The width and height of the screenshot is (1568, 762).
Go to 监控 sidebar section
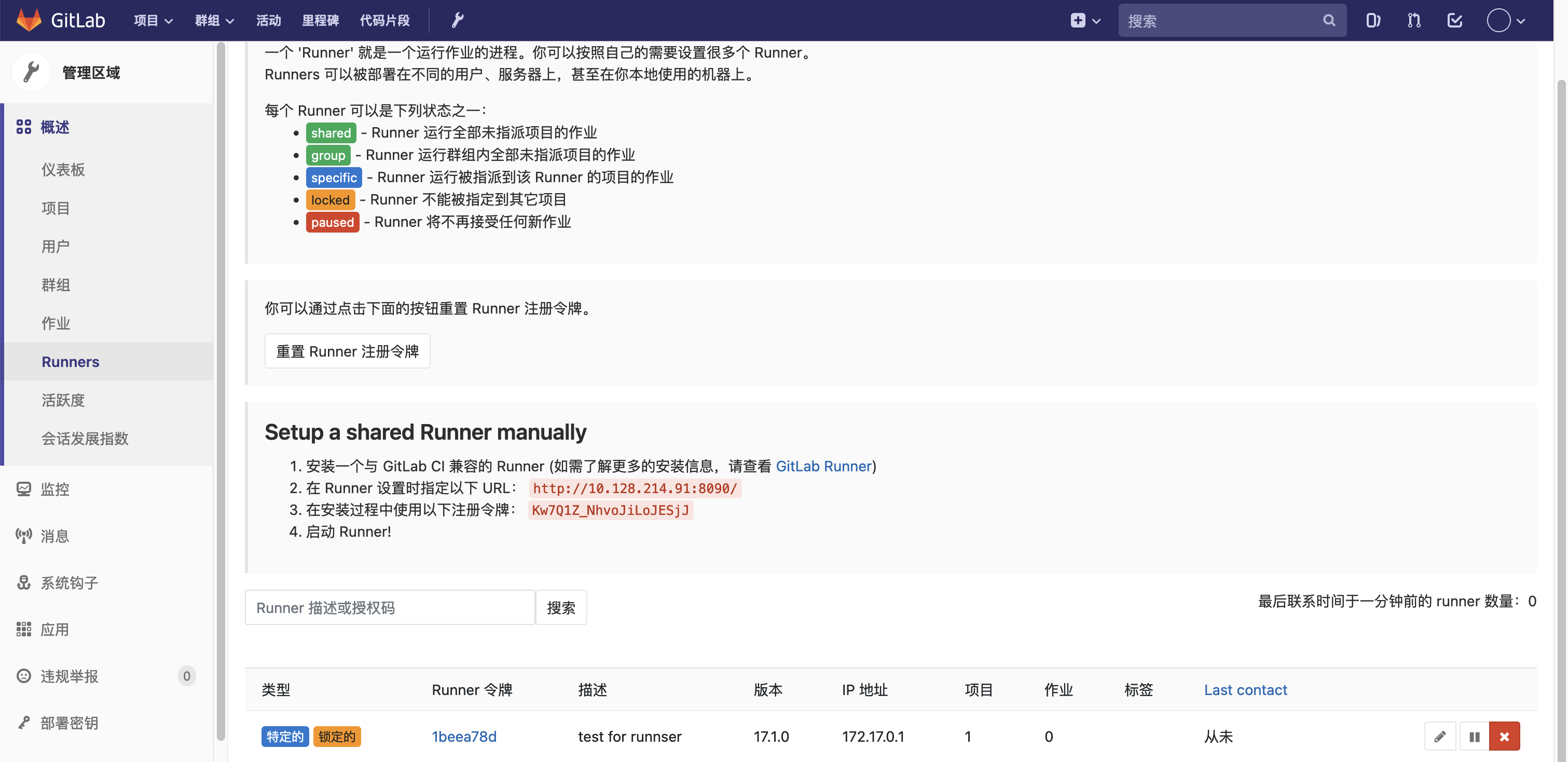coord(55,489)
